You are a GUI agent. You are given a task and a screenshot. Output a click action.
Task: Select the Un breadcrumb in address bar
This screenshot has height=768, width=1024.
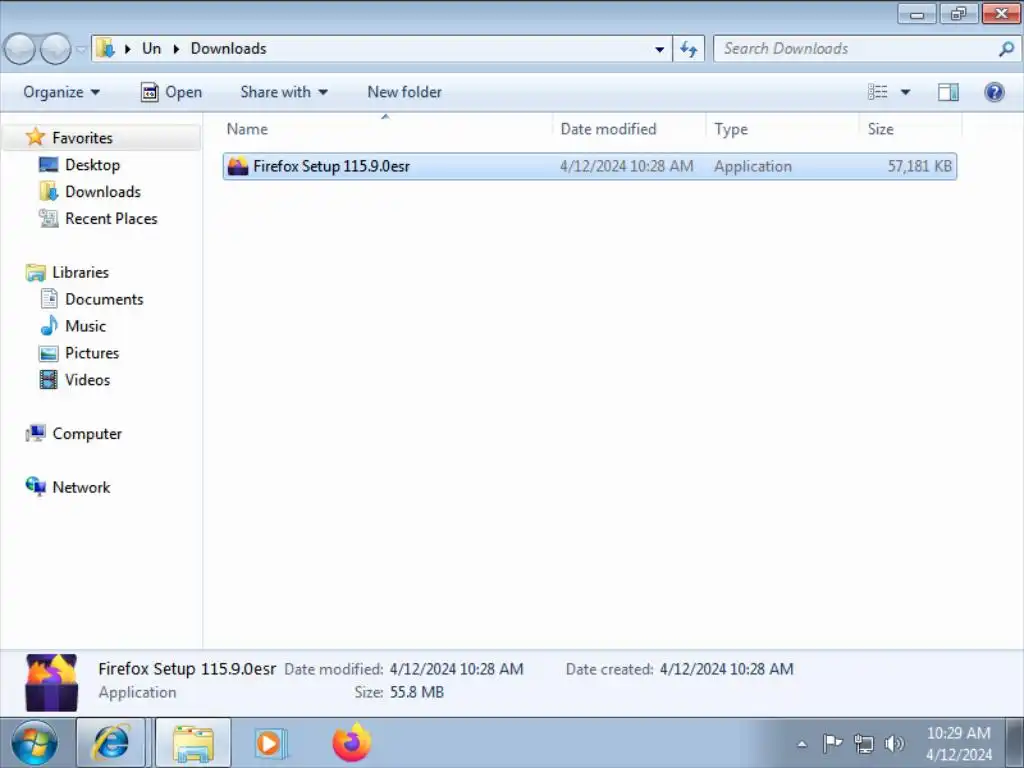click(x=152, y=48)
